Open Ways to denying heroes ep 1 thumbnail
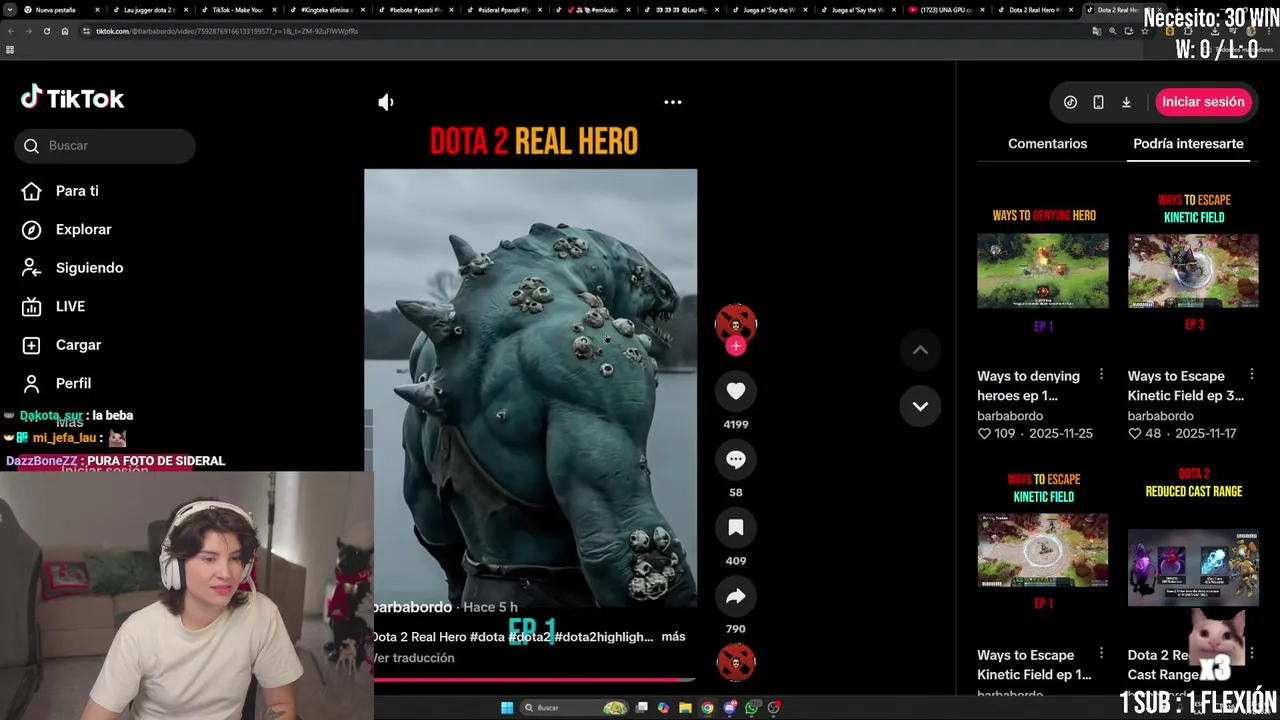Viewport: 1280px width, 720px height. click(1043, 270)
